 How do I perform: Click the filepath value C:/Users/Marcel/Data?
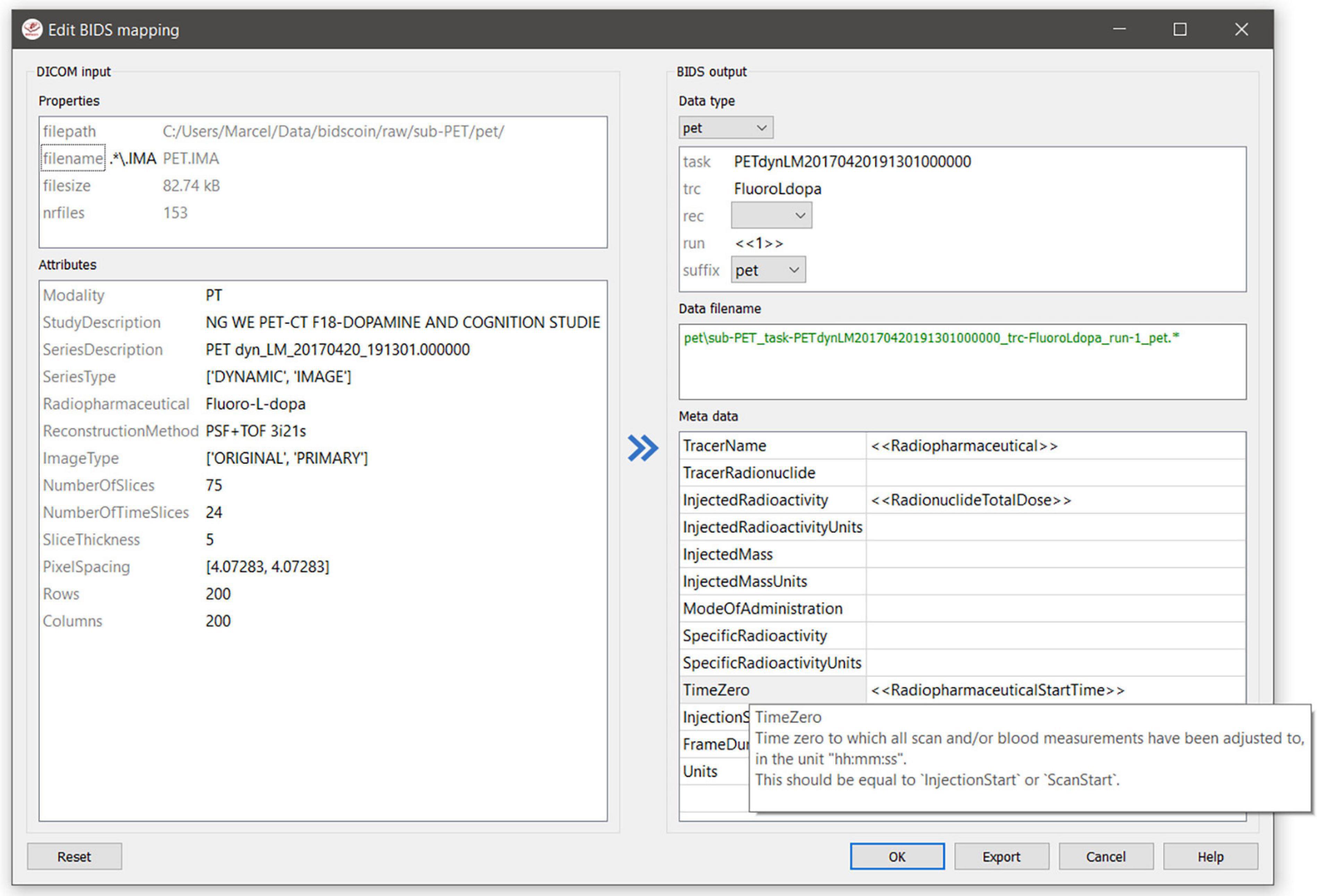click(333, 131)
